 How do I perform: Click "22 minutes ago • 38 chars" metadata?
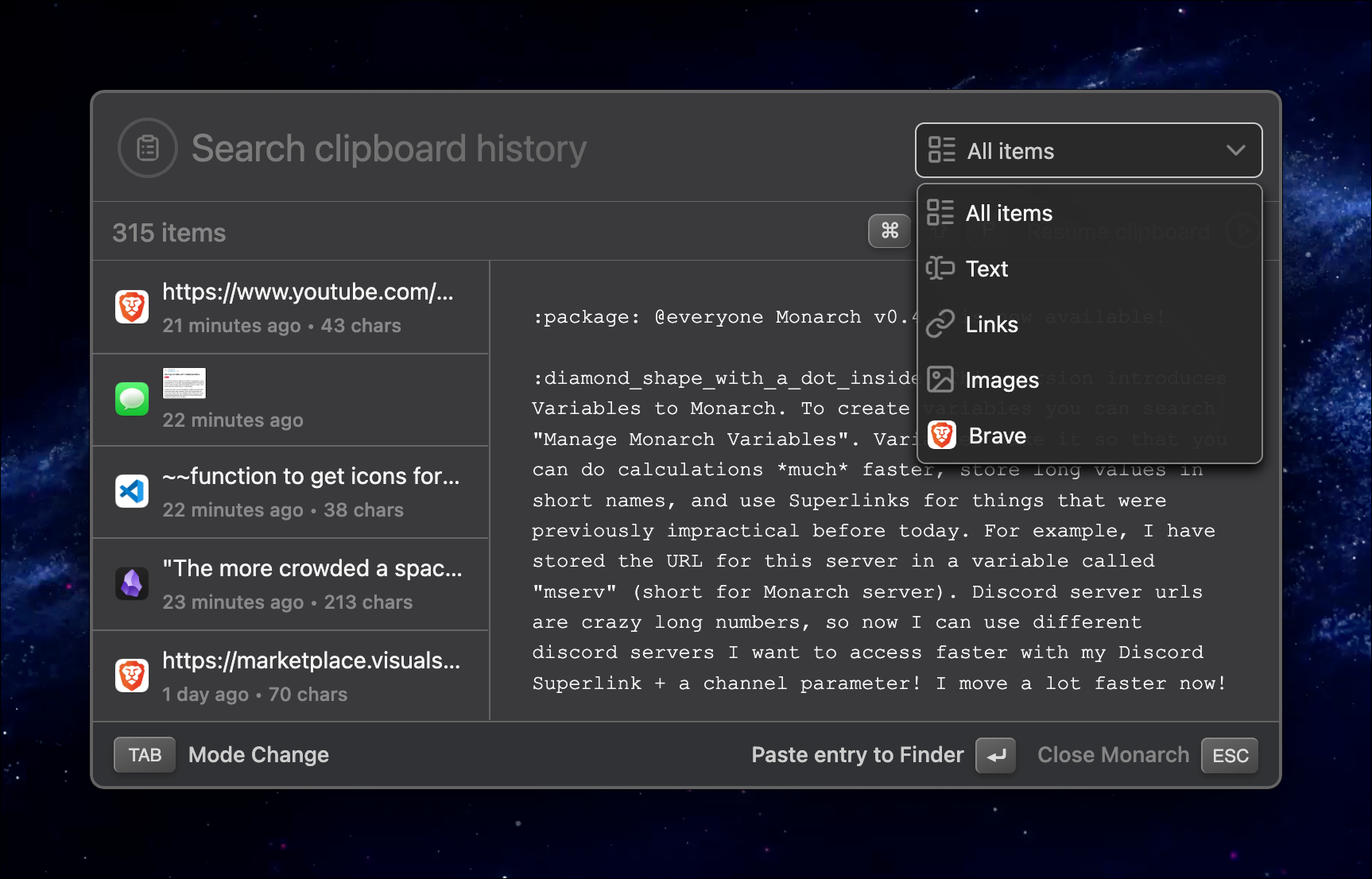pyautogui.click(x=283, y=510)
